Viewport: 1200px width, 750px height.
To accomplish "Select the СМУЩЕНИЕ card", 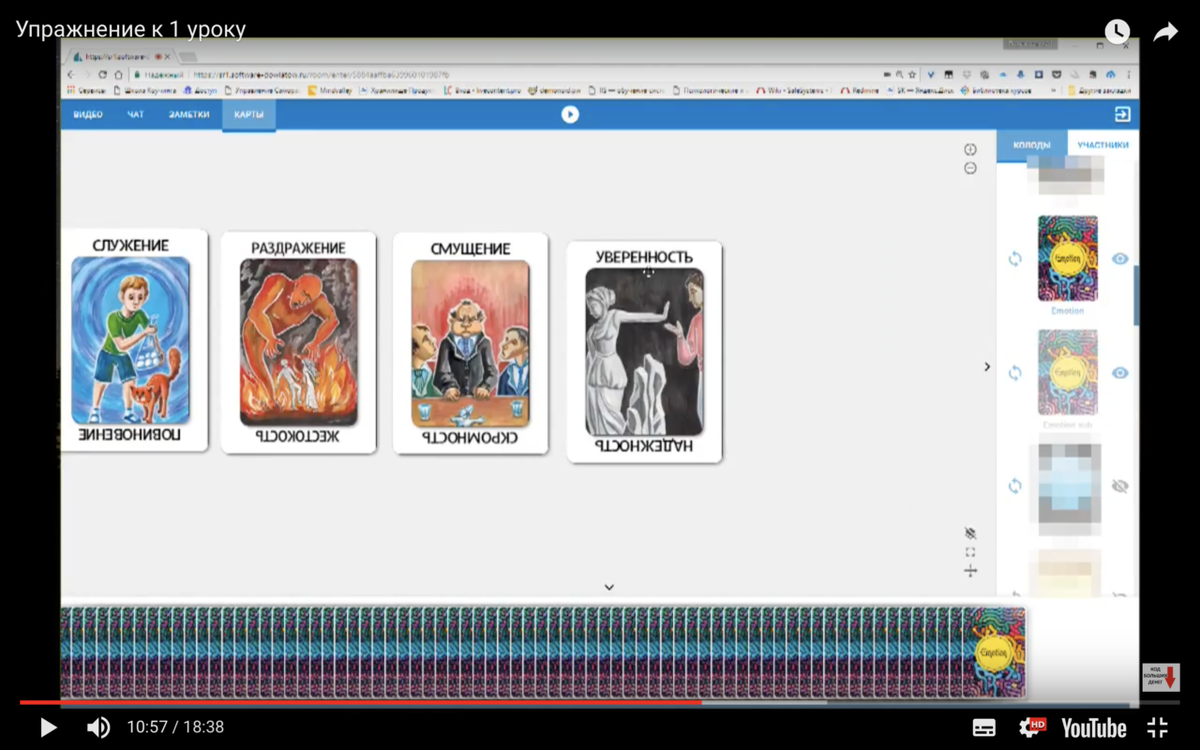I will 470,343.
